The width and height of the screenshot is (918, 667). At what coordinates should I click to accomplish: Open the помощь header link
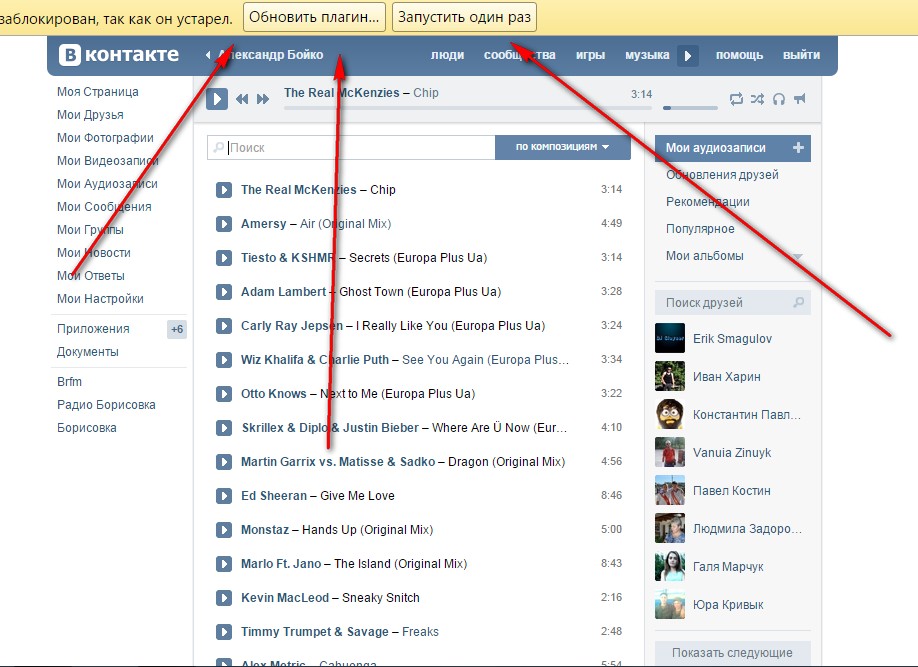[x=739, y=55]
